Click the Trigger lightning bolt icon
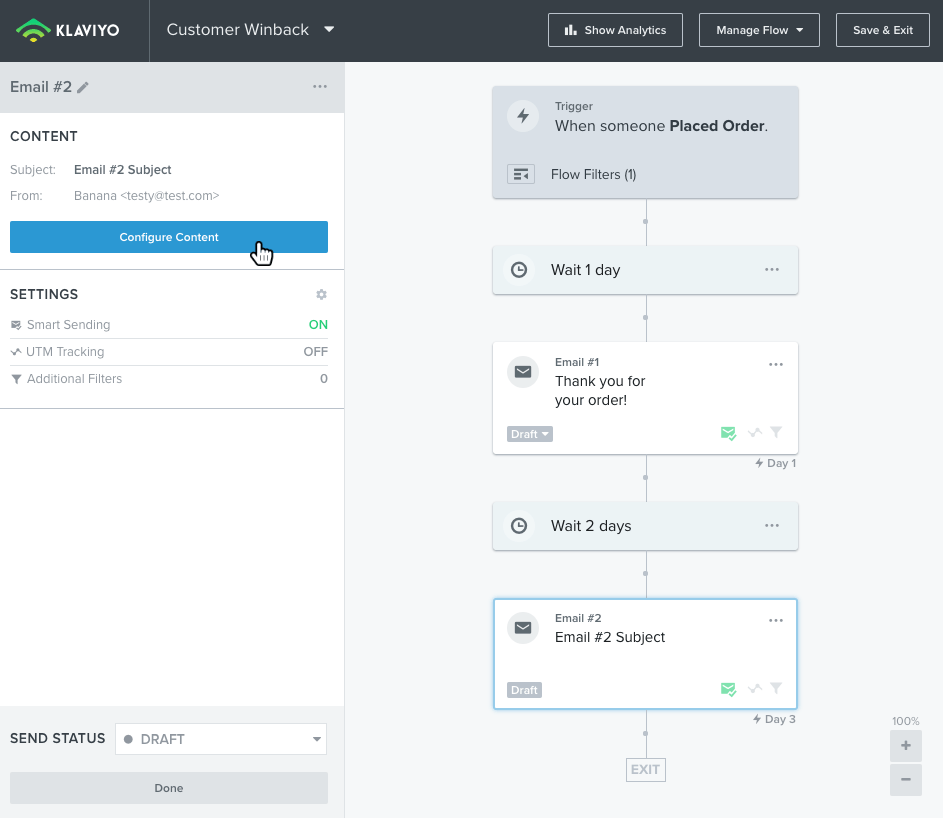Screen dimensions: 943x818 pyautogui.click(x=523, y=115)
